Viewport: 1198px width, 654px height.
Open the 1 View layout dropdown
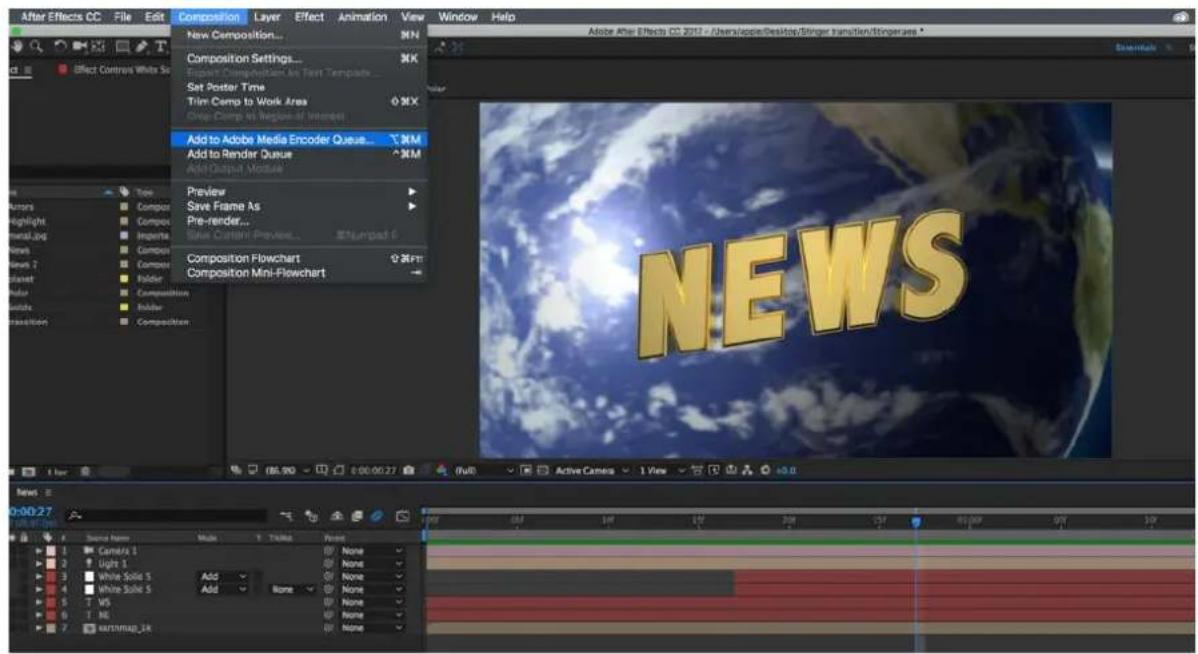click(x=662, y=470)
